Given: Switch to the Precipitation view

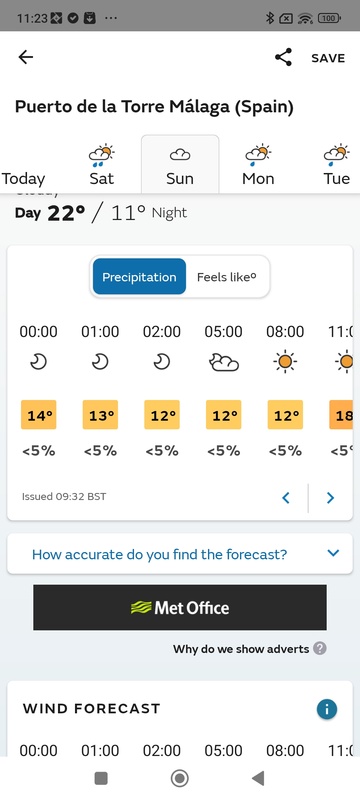Looking at the screenshot, I should [x=139, y=277].
